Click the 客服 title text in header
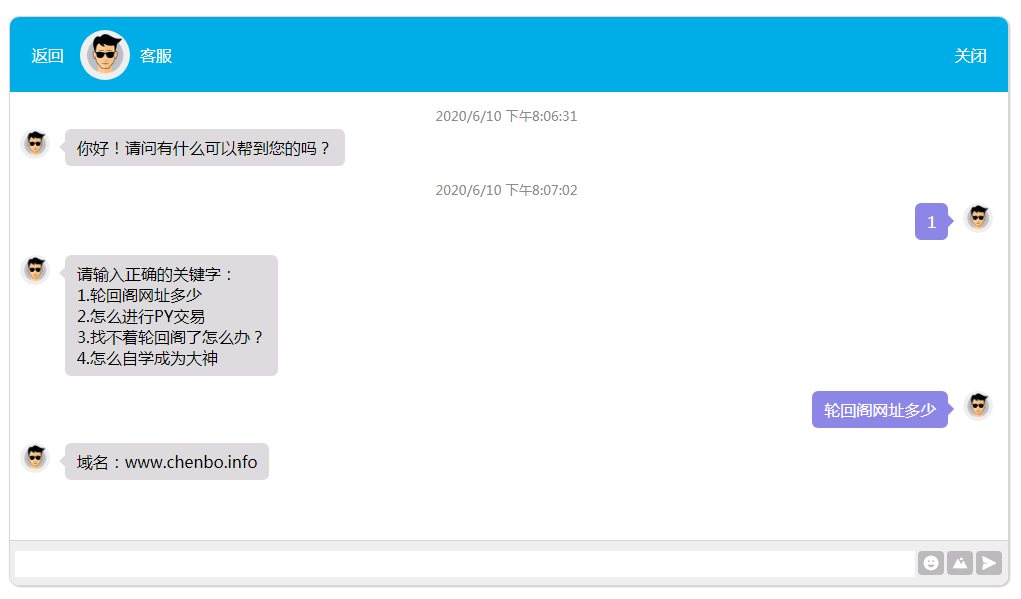This screenshot has width=1021, height=599. click(x=156, y=56)
